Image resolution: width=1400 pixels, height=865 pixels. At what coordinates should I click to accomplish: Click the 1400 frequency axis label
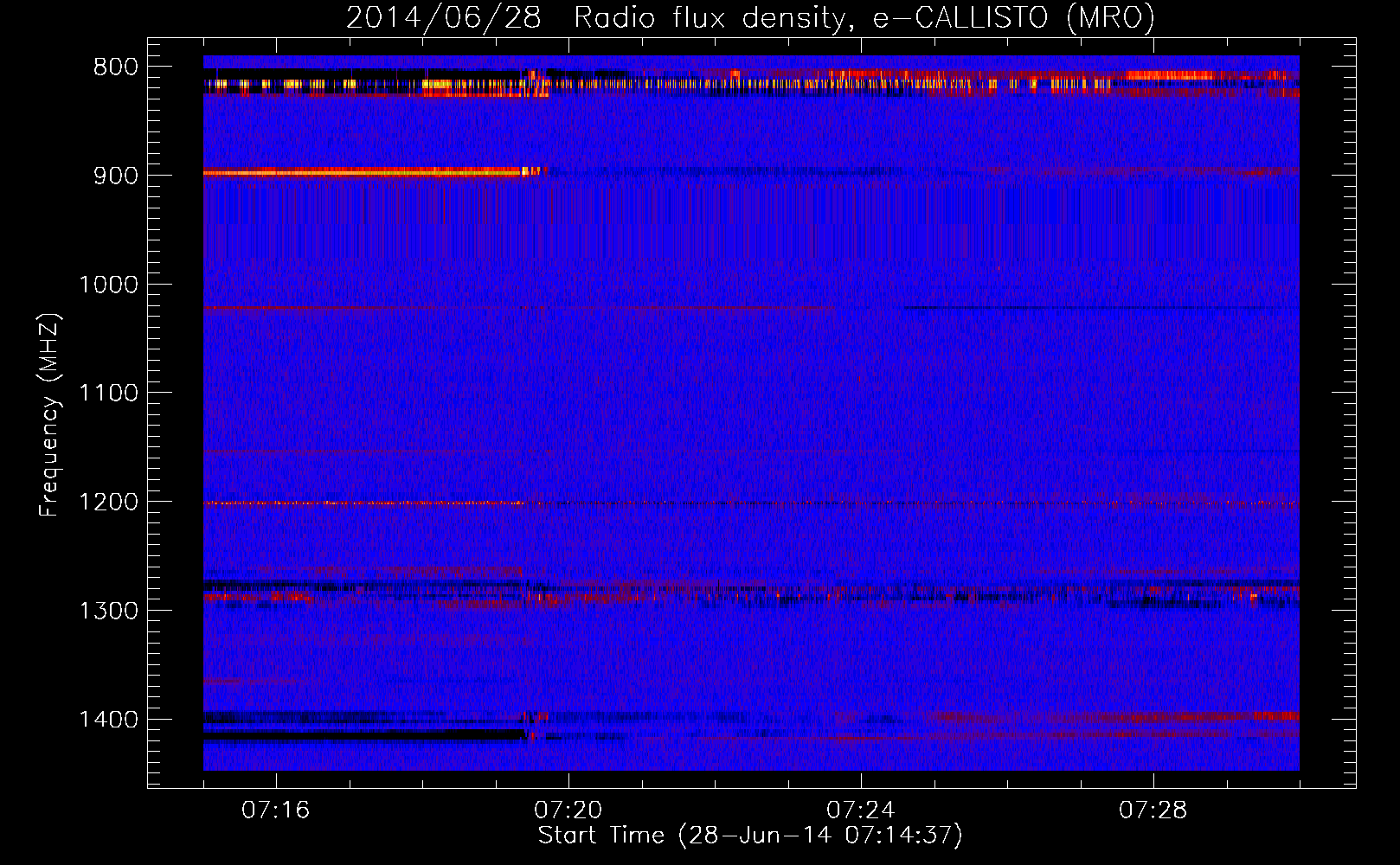(109, 720)
